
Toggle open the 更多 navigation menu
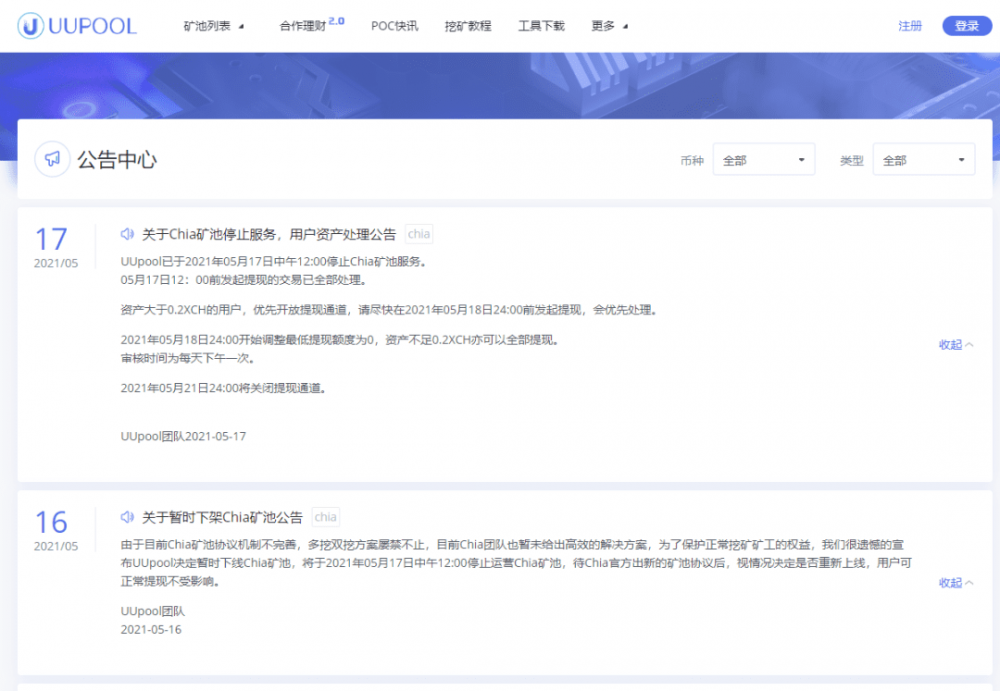click(605, 26)
